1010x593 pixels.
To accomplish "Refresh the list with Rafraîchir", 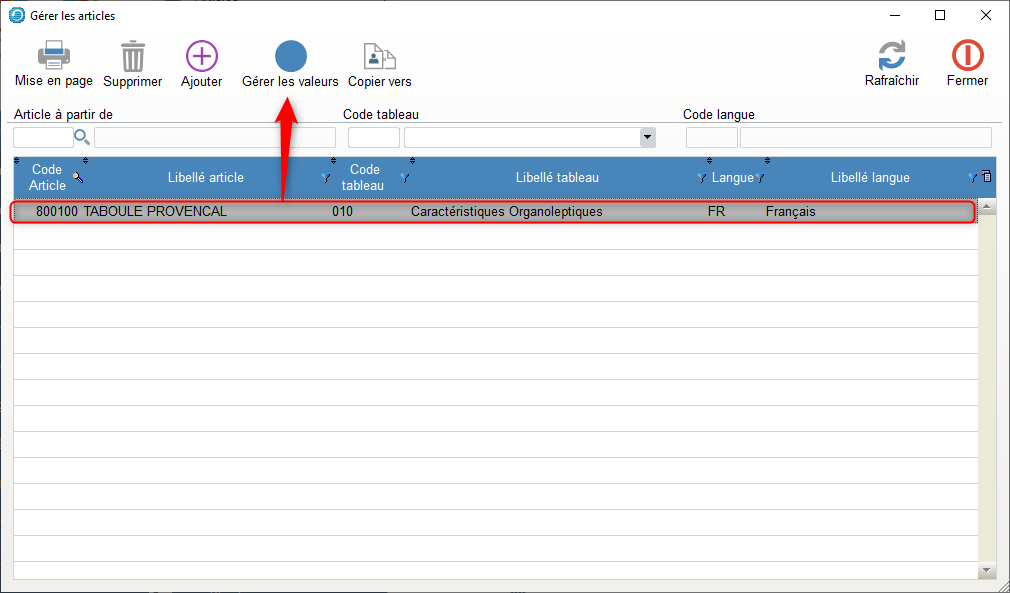I will pos(891,57).
